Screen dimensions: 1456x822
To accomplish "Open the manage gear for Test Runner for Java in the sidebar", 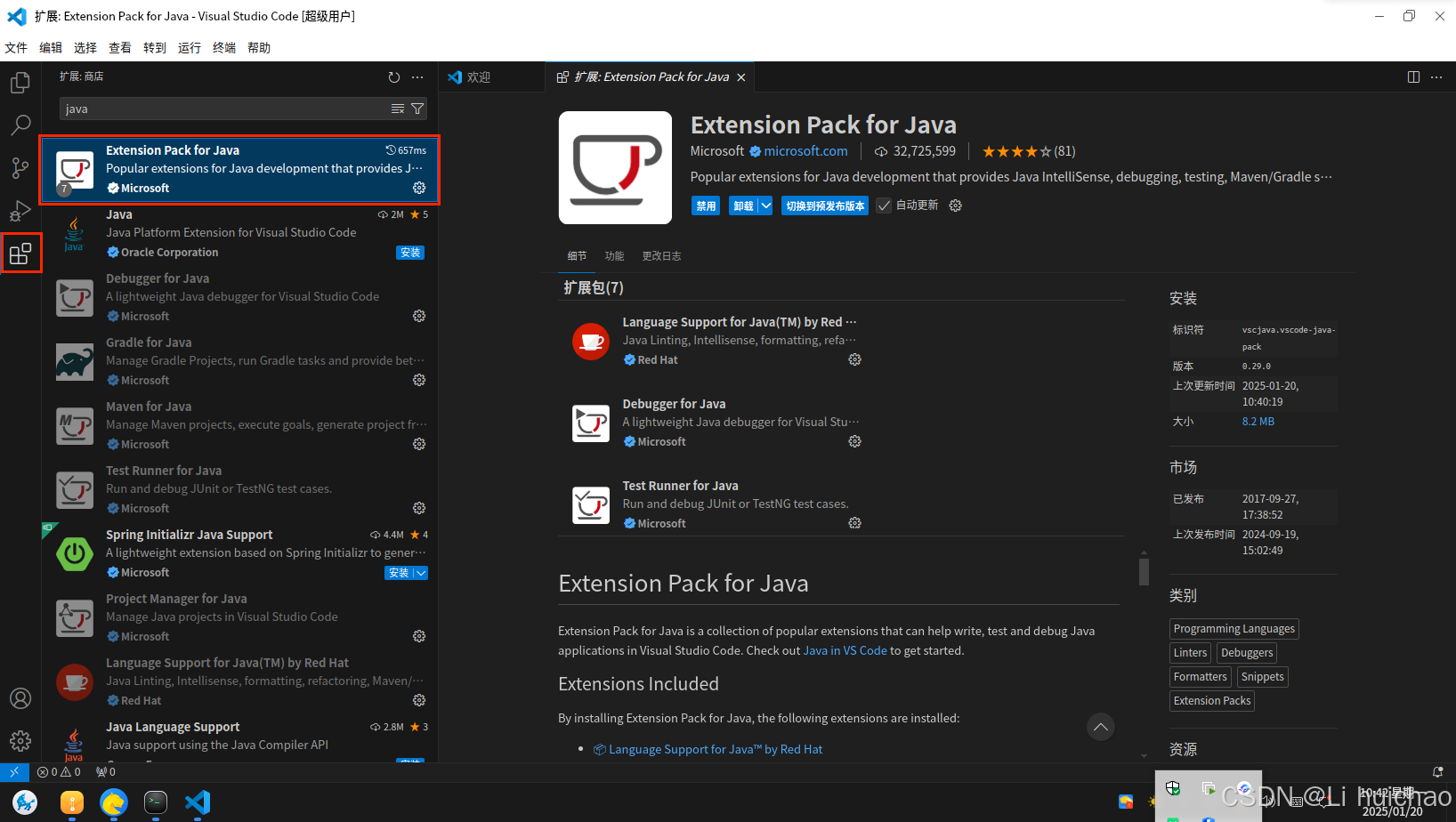I will pyautogui.click(x=419, y=508).
